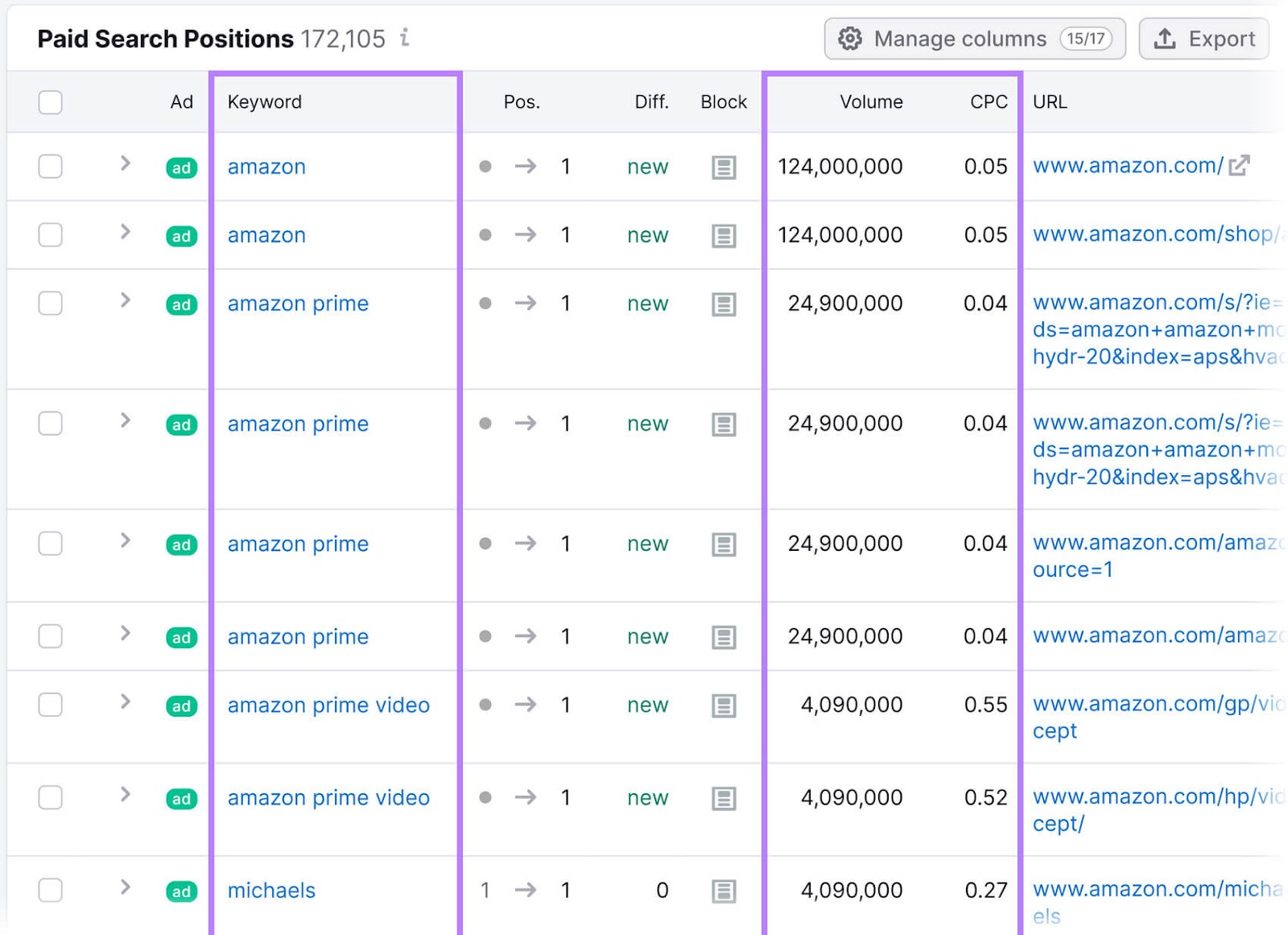Screen dimensions: 1288x935
Task: Click the CPC column header
Action: pyautogui.click(x=988, y=102)
